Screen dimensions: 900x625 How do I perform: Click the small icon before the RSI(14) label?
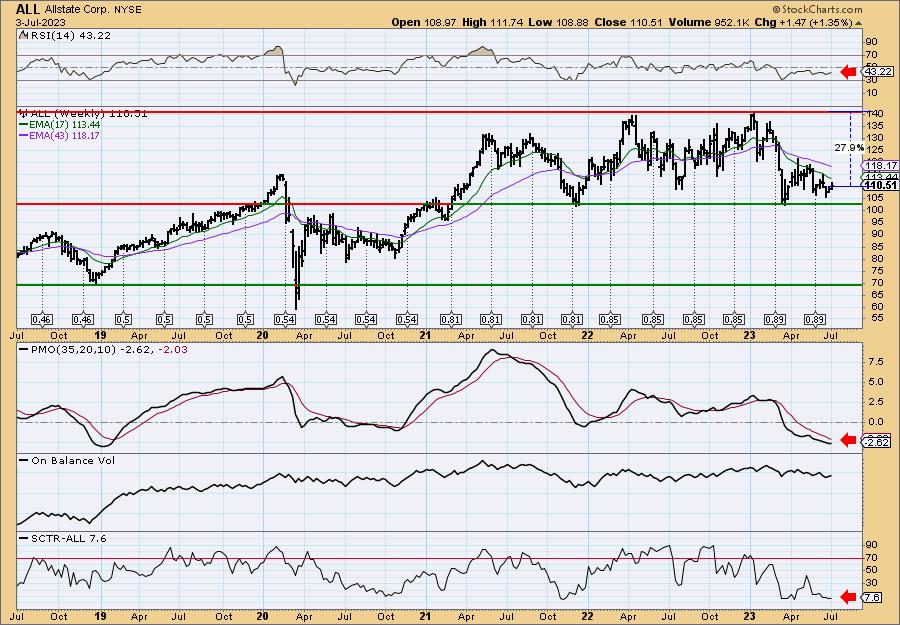pos(22,35)
